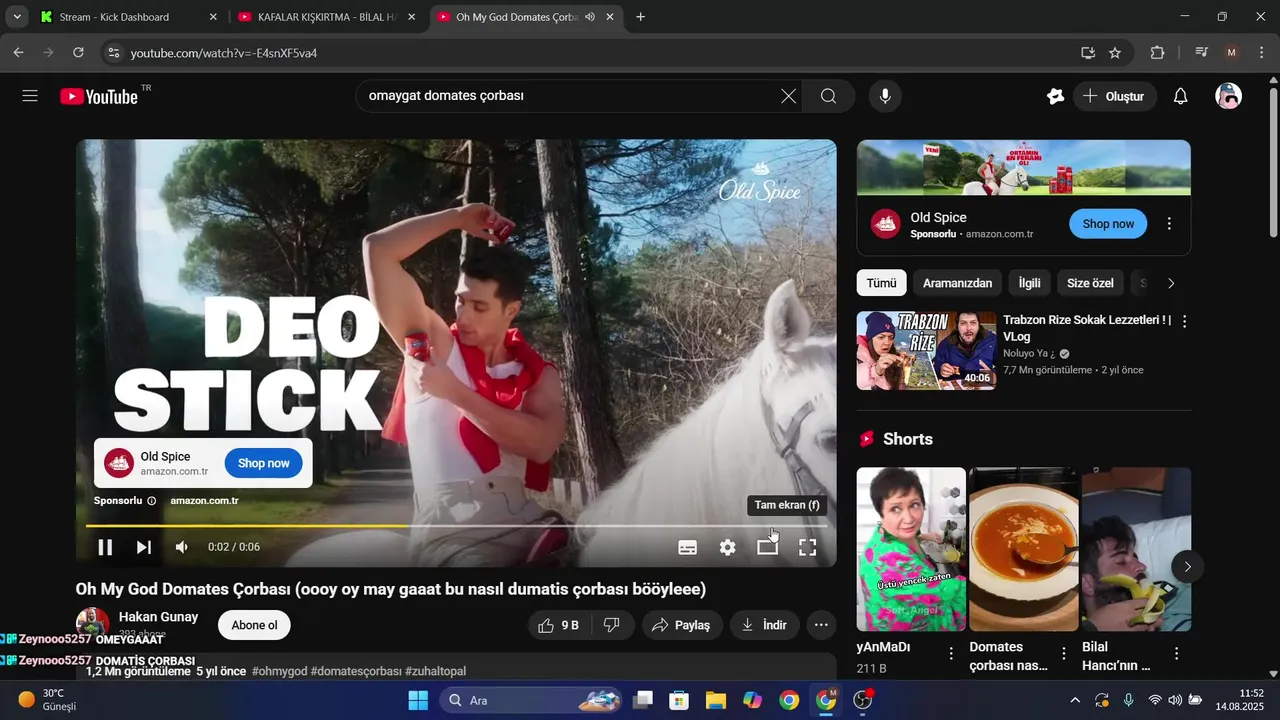
Task: Open the Microsoft Store taskbar icon
Action: point(679,700)
